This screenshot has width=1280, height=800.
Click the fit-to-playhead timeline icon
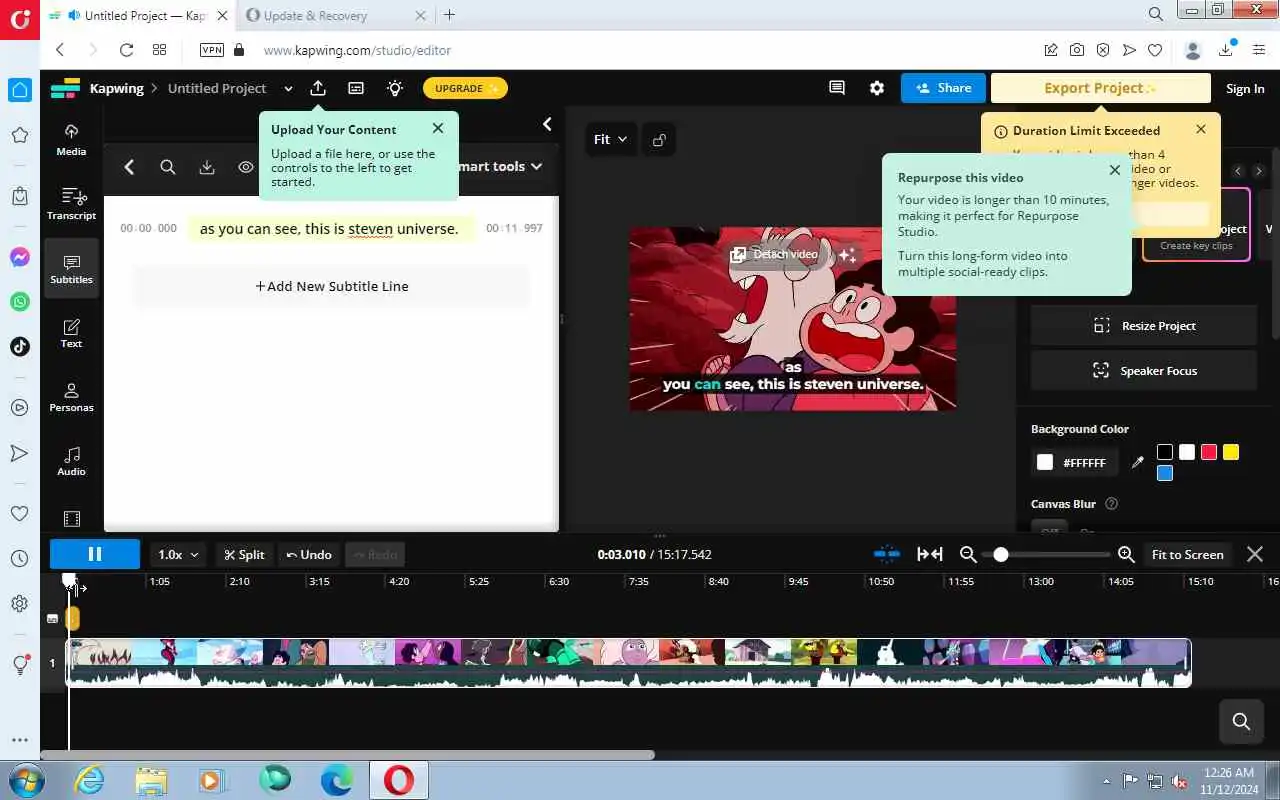click(x=930, y=554)
